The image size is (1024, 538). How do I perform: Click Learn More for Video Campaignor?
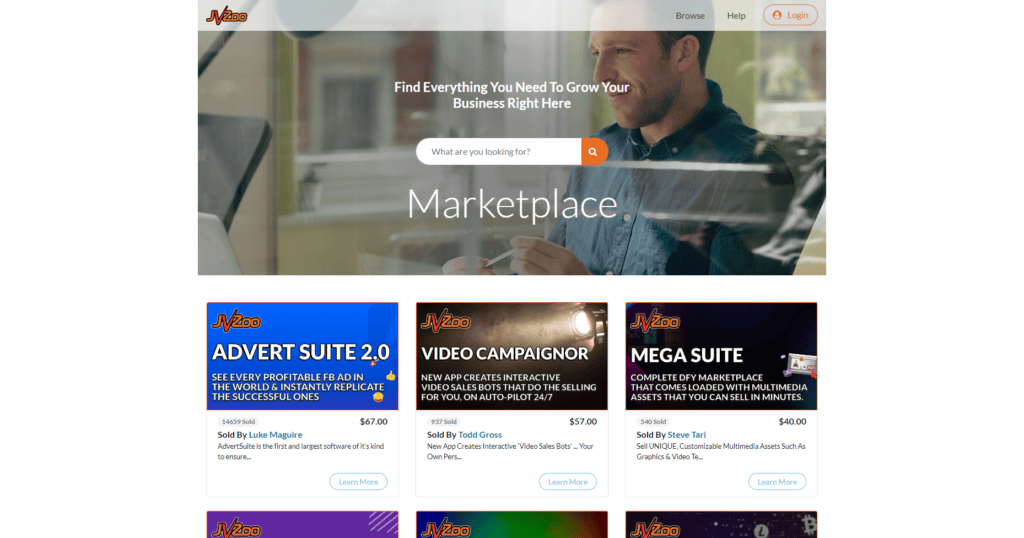point(568,482)
